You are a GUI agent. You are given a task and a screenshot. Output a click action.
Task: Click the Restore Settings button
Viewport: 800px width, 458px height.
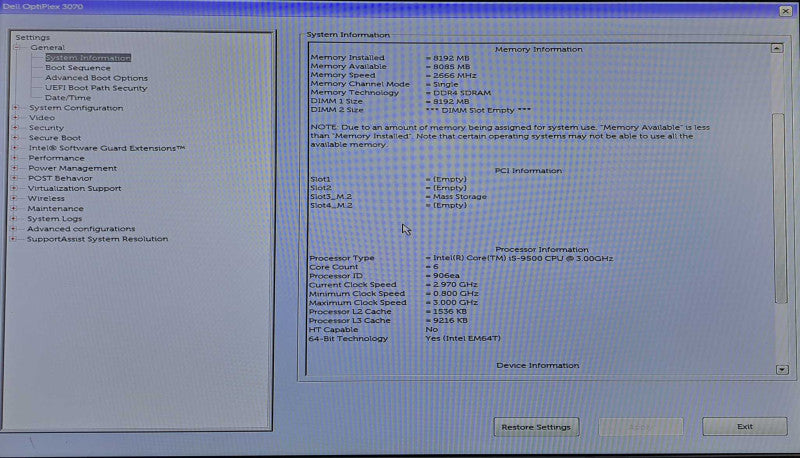[536, 427]
